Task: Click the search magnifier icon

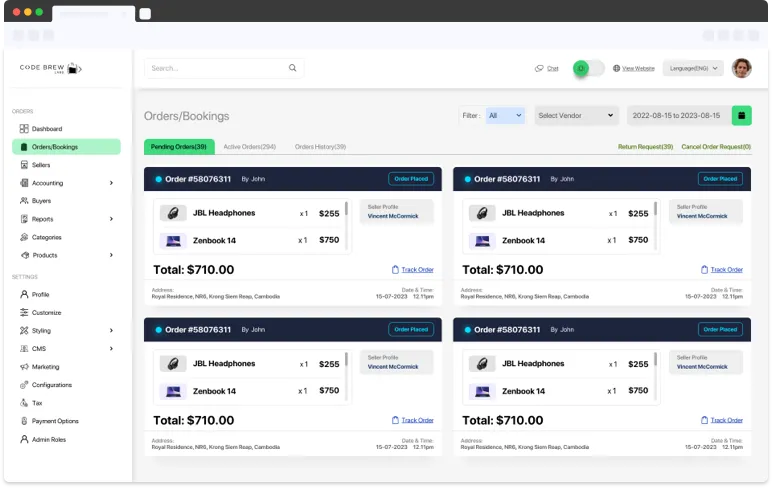Action: coord(293,68)
